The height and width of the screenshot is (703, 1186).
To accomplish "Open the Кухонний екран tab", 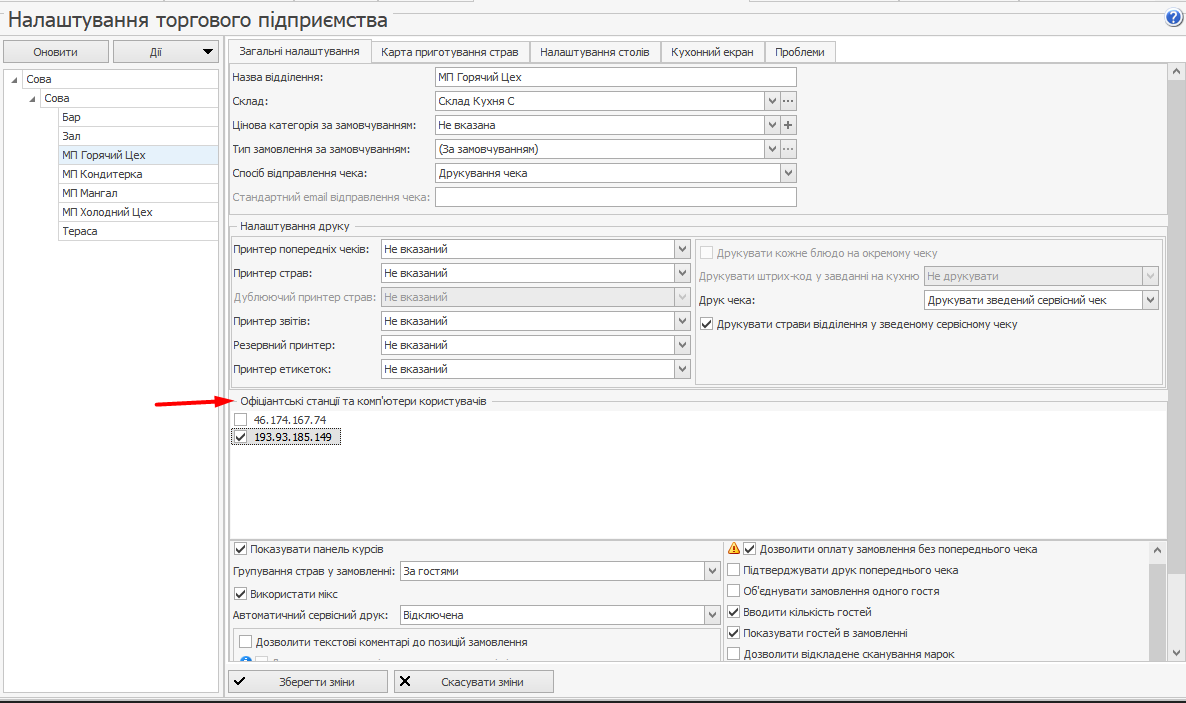I will point(712,52).
